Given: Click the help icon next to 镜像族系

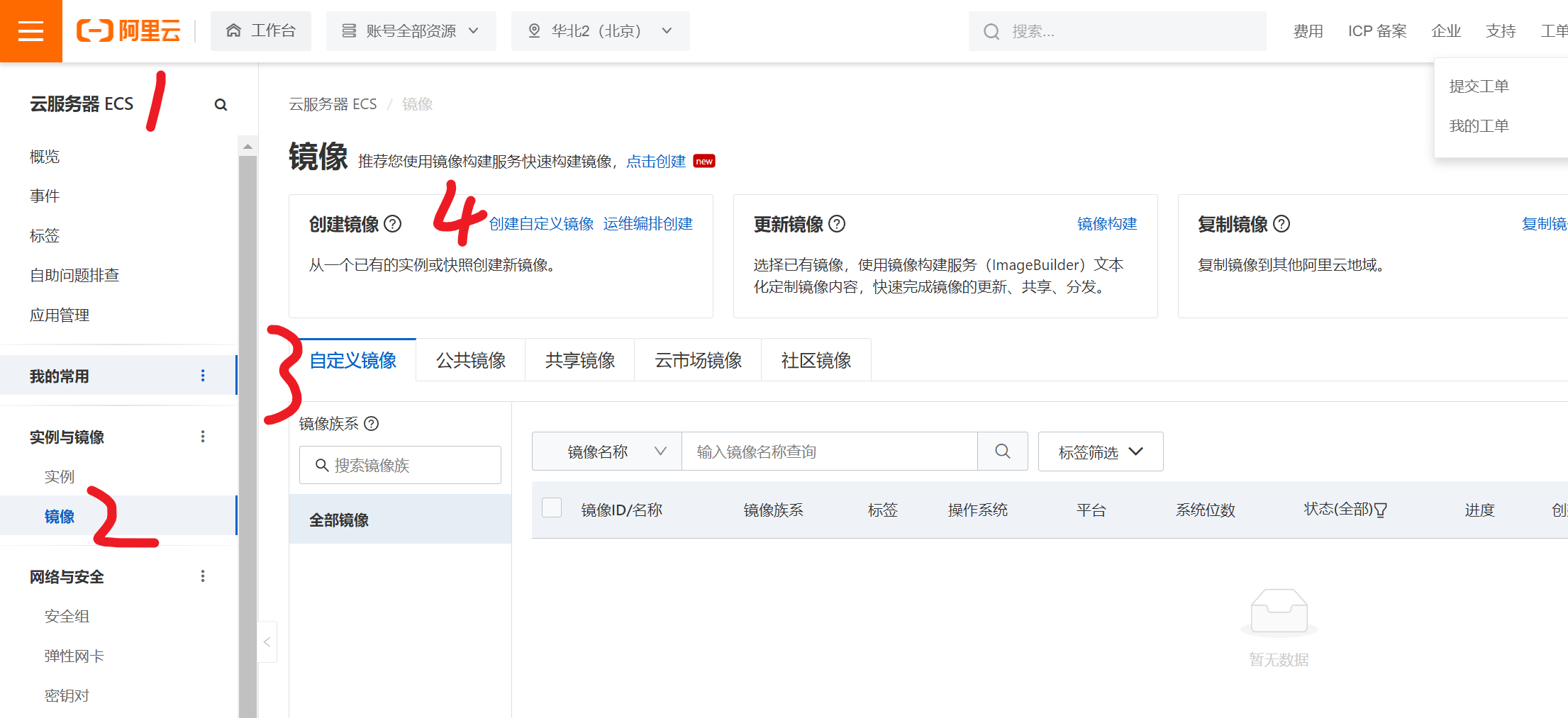Looking at the screenshot, I should click(x=372, y=424).
